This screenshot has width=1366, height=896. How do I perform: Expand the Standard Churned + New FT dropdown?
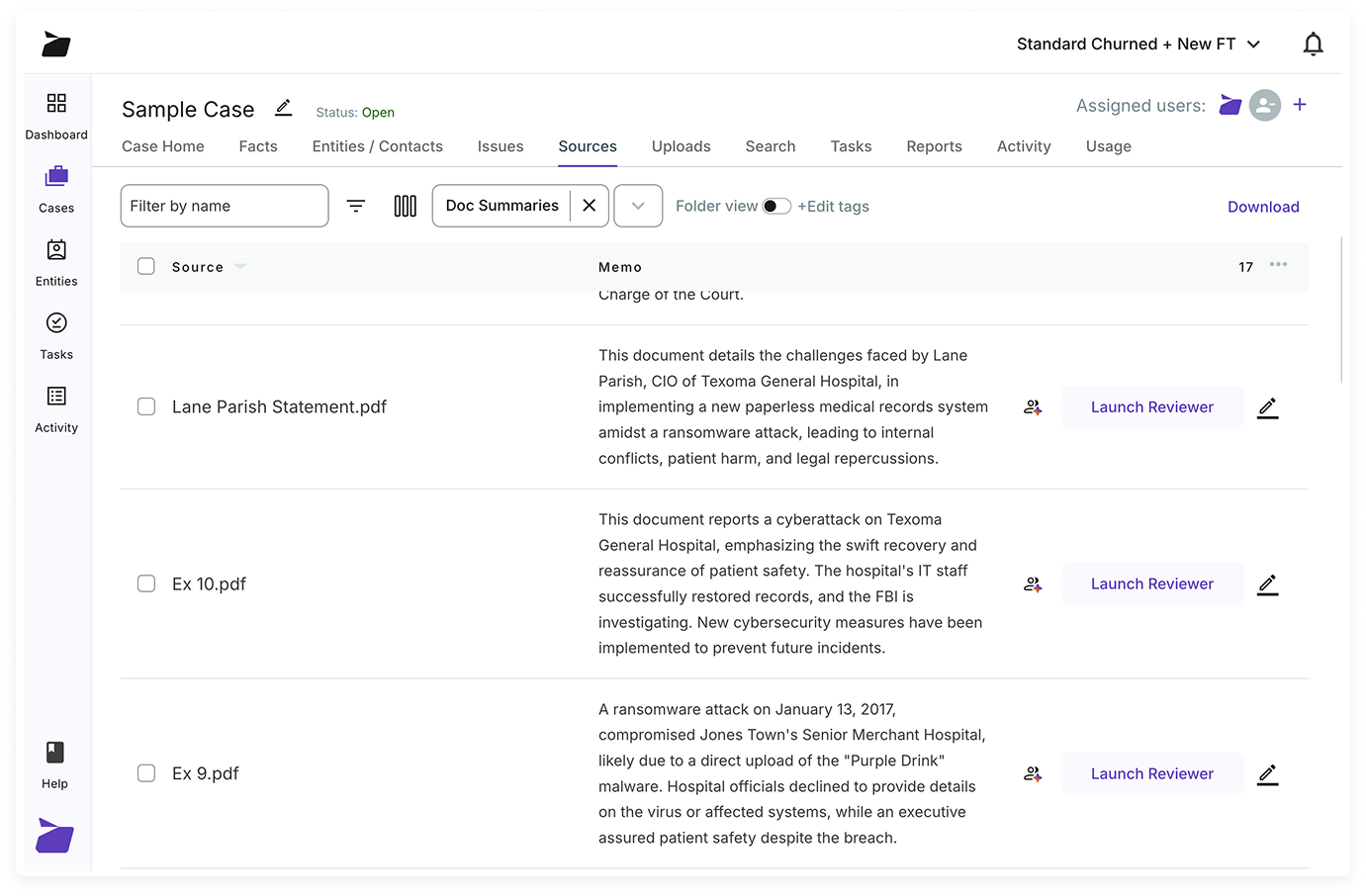pyautogui.click(x=1253, y=45)
